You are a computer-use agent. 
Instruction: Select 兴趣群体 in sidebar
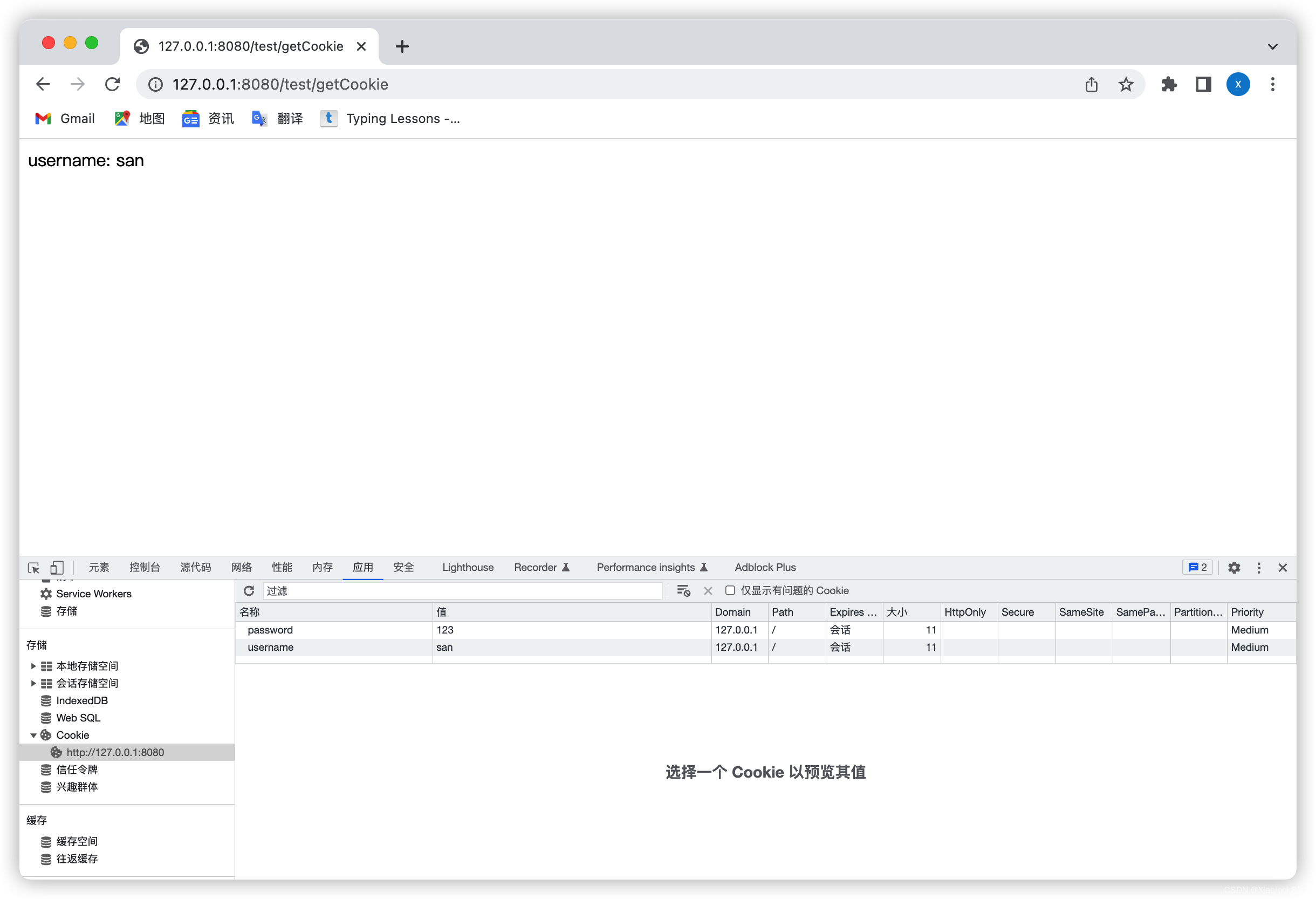[77, 787]
